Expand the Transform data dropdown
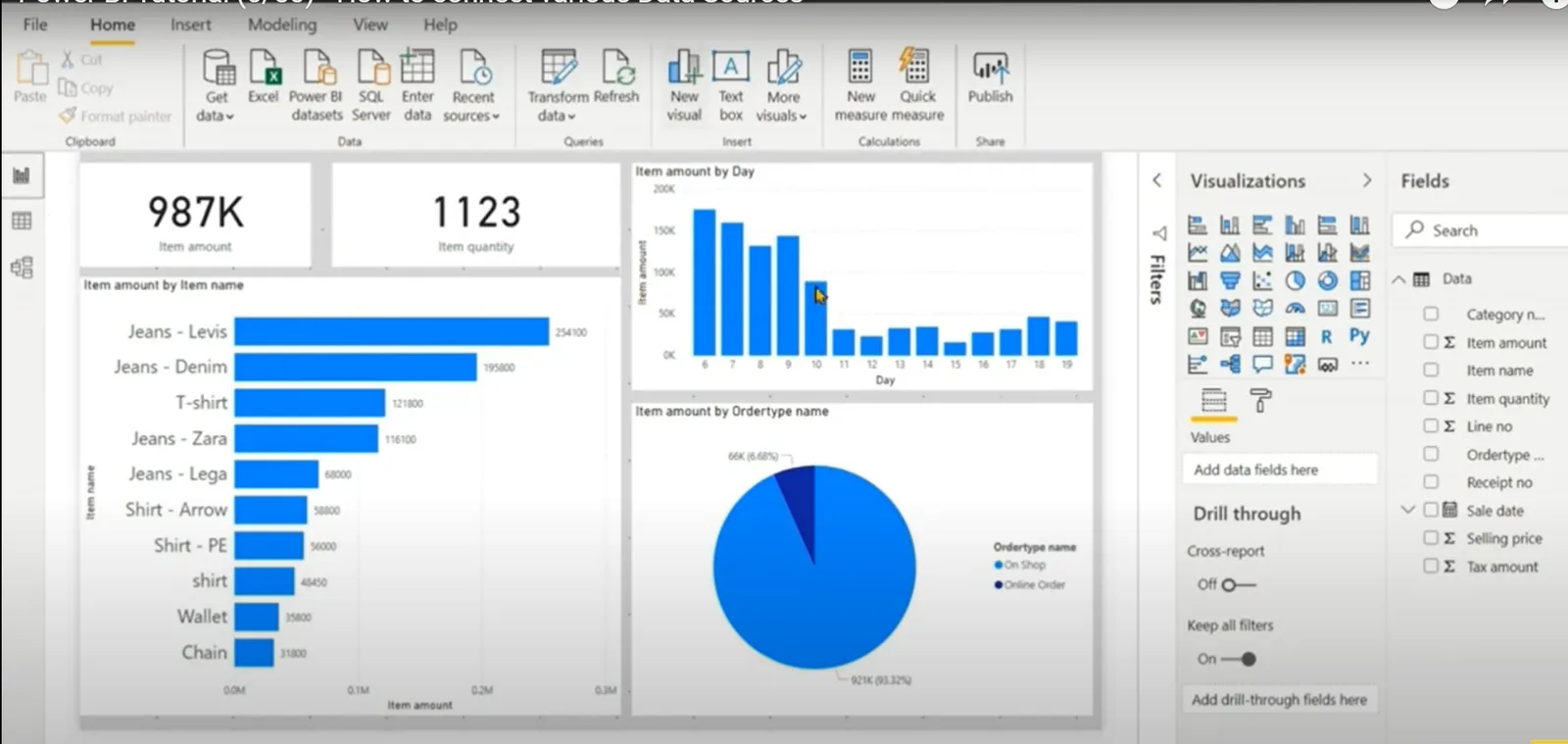This screenshot has height=744, width=1568. [x=558, y=86]
